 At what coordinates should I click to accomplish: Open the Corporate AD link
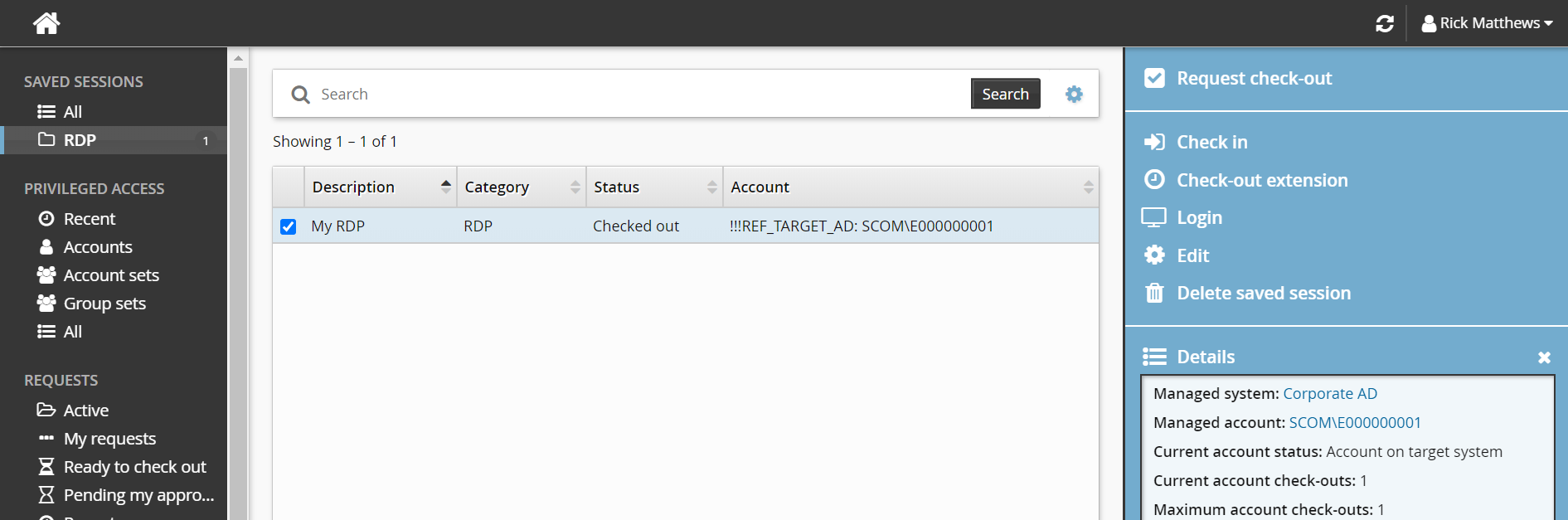click(1329, 394)
